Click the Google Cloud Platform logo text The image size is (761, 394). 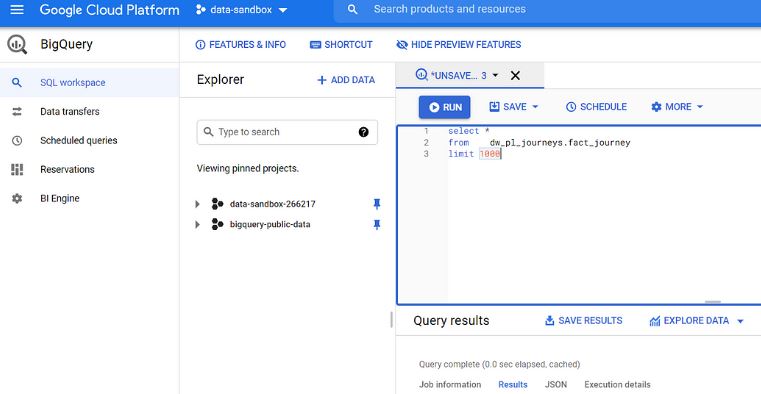point(110,10)
